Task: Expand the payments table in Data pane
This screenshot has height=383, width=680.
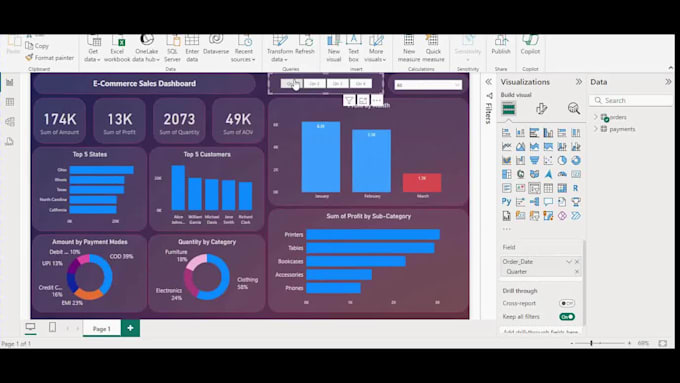Action: pyautogui.click(x=596, y=129)
